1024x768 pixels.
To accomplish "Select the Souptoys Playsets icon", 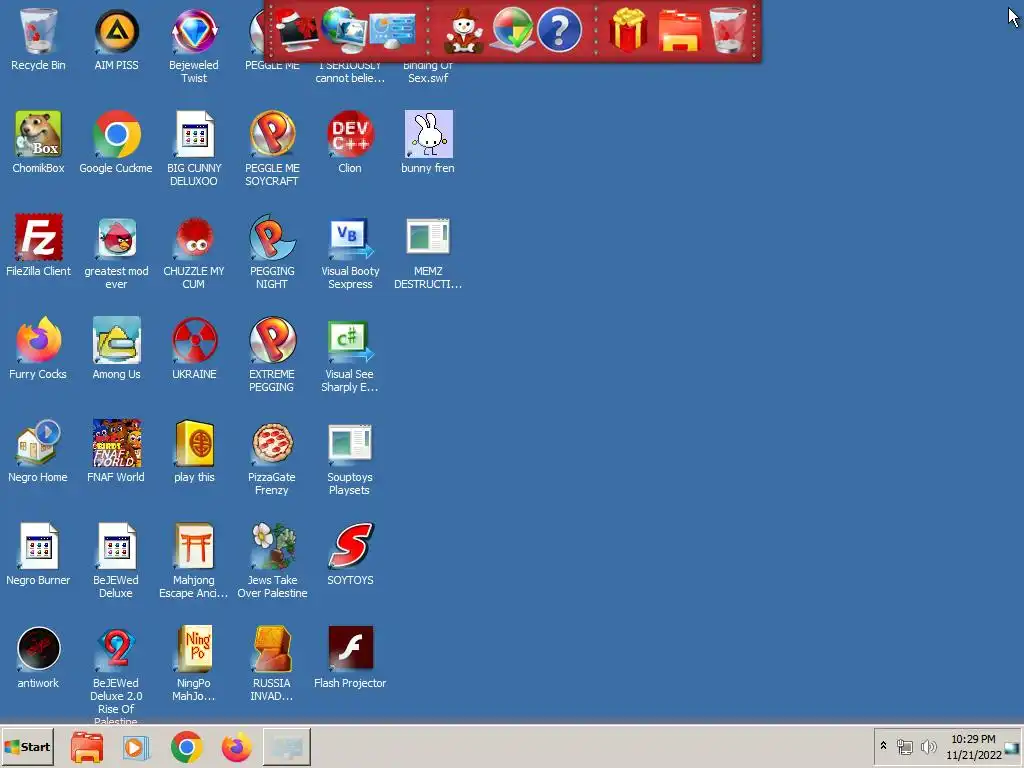I will click(350, 458).
